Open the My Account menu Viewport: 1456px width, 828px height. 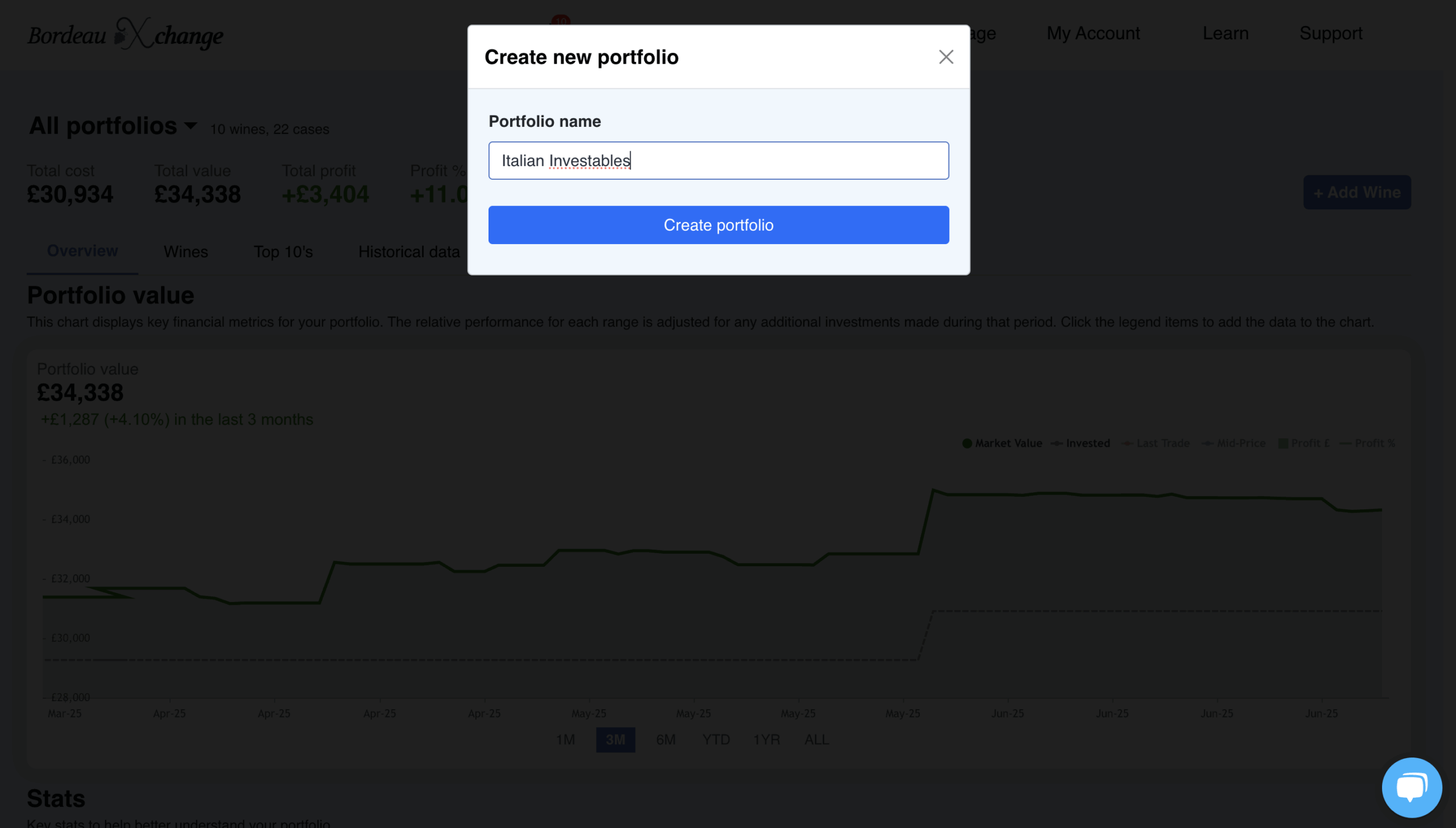click(x=1093, y=33)
